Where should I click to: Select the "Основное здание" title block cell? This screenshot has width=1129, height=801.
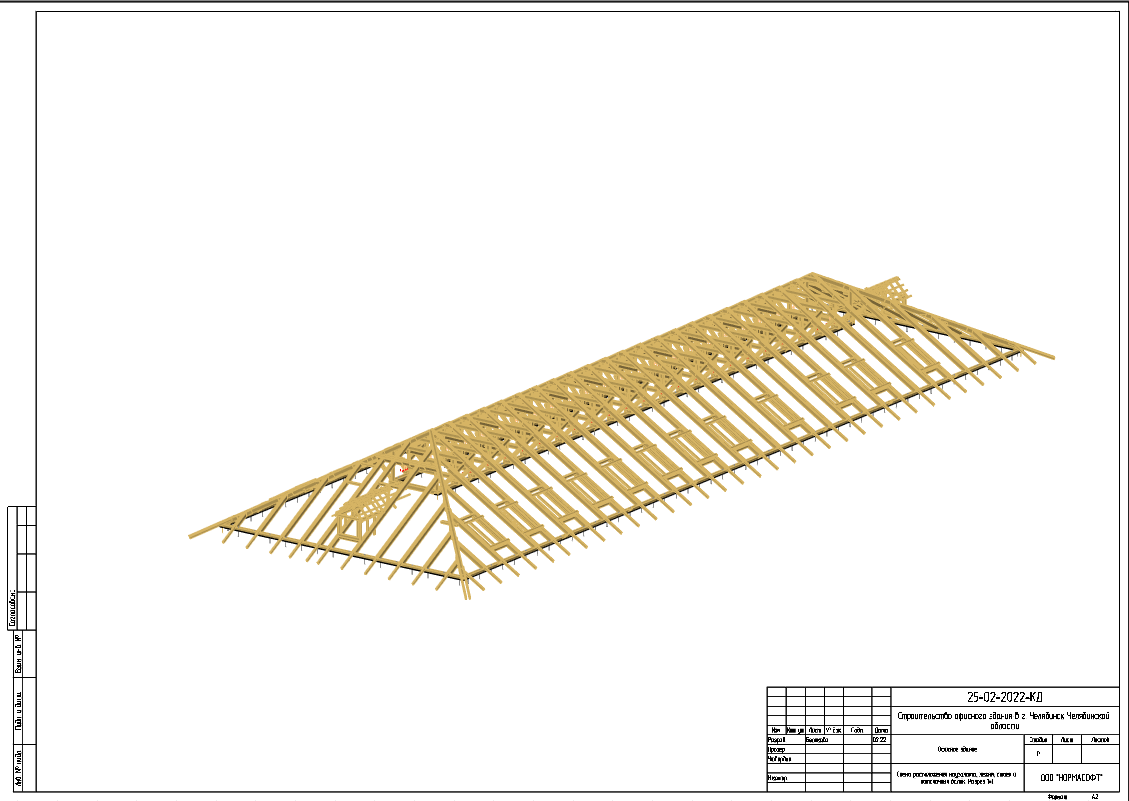point(955,749)
